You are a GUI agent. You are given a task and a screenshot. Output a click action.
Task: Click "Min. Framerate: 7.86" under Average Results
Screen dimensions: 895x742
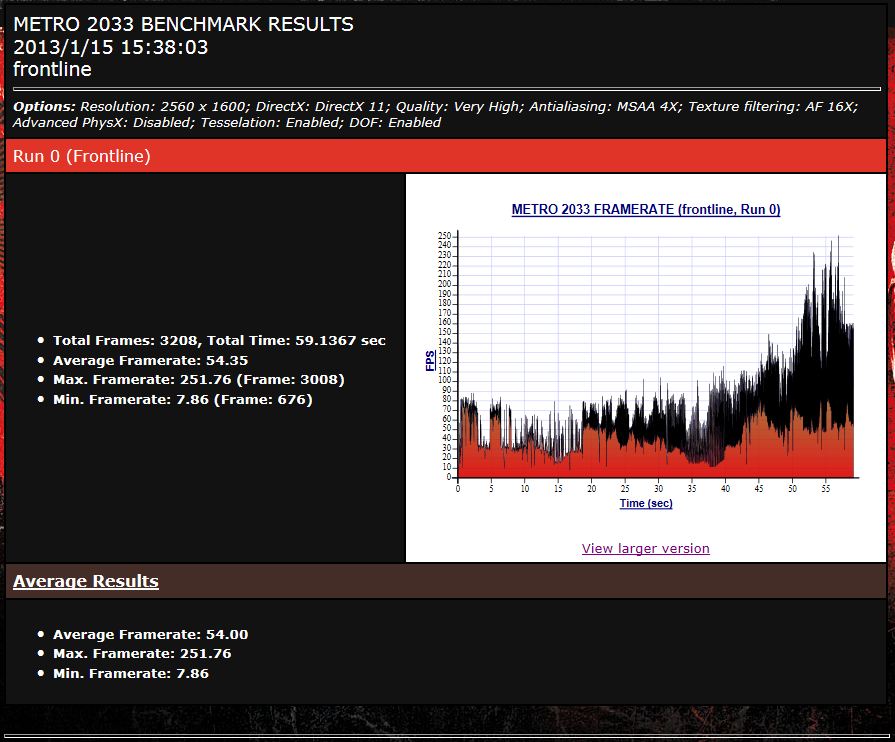coord(131,674)
